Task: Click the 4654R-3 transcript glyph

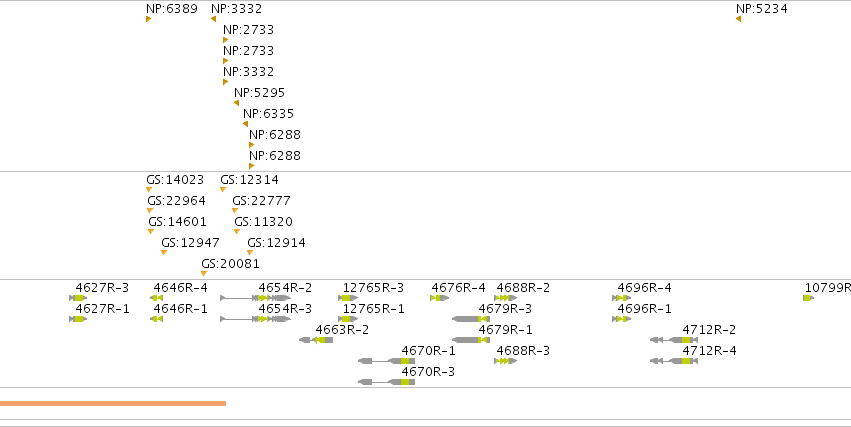Action: pyautogui.click(x=256, y=319)
